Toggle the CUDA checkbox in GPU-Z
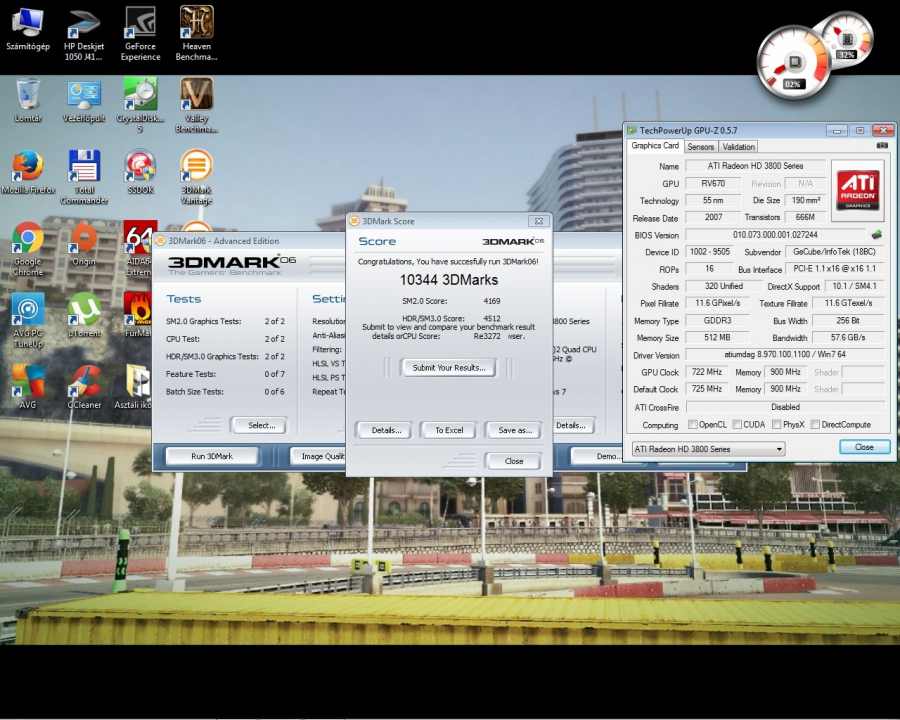This screenshot has height=720, width=900. pyautogui.click(x=736, y=424)
